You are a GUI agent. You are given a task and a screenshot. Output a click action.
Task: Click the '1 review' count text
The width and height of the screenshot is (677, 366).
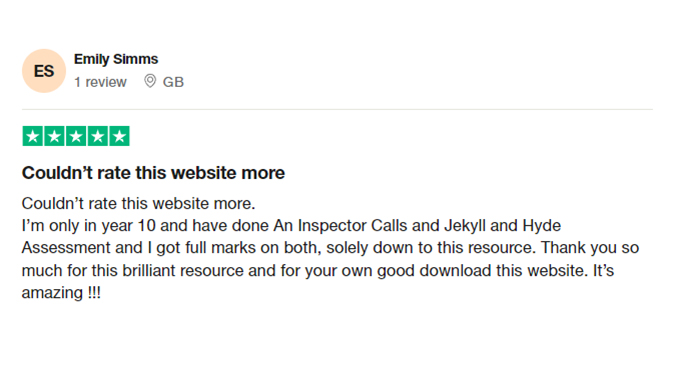[x=100, y=82]
